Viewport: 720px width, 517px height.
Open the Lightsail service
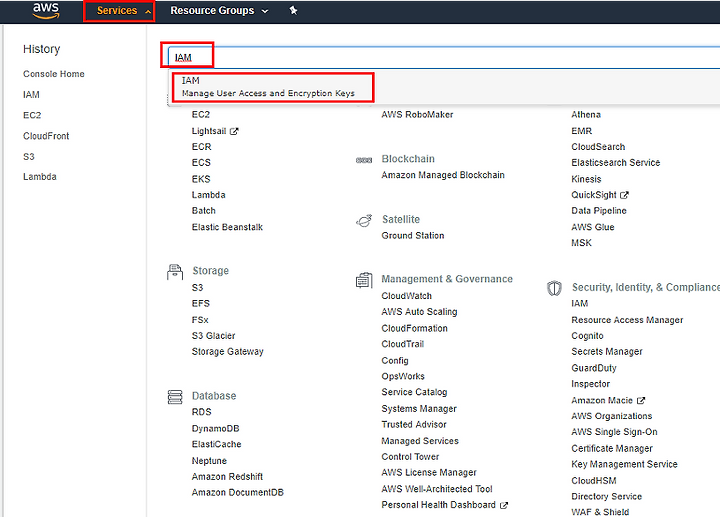(209, 131)
